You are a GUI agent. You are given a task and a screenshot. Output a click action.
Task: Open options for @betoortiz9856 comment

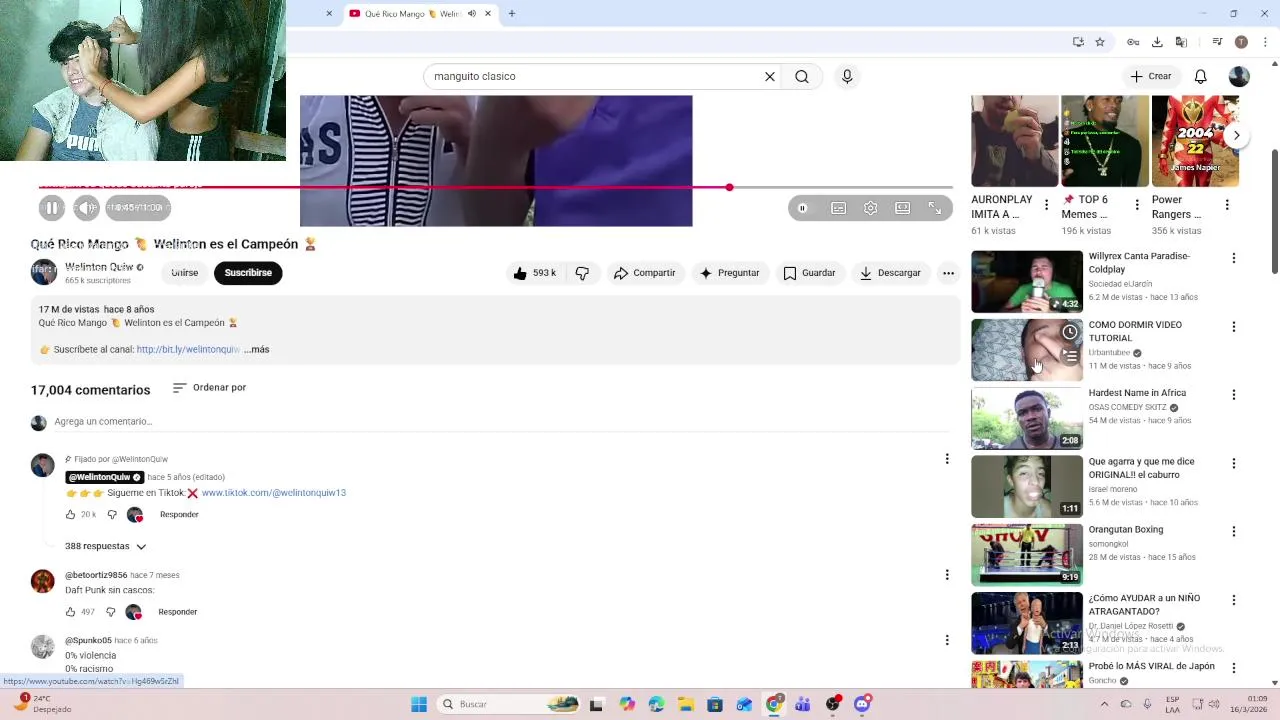coord(947,575)
